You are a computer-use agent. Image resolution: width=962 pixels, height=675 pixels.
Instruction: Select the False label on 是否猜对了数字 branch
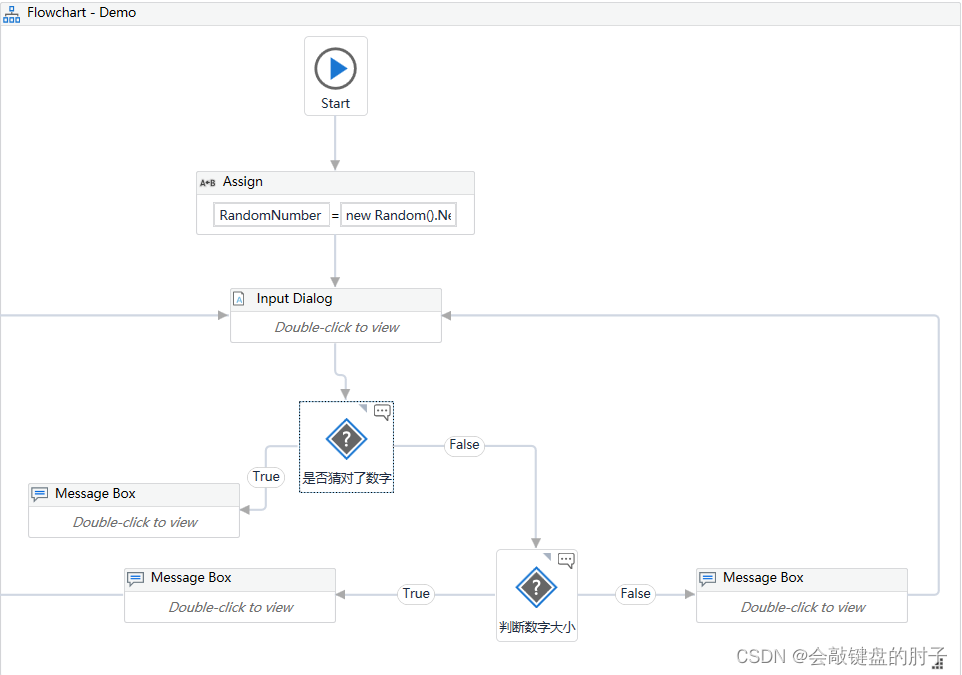pos(464,445)
